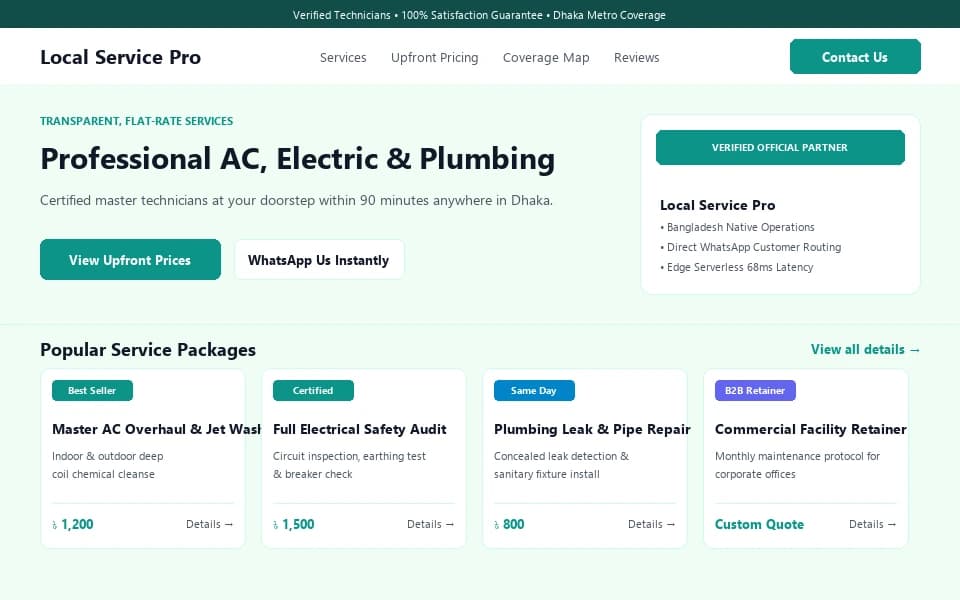
Task: Click Circuit inspection, earthing test description
Action: tap(350, 465)
